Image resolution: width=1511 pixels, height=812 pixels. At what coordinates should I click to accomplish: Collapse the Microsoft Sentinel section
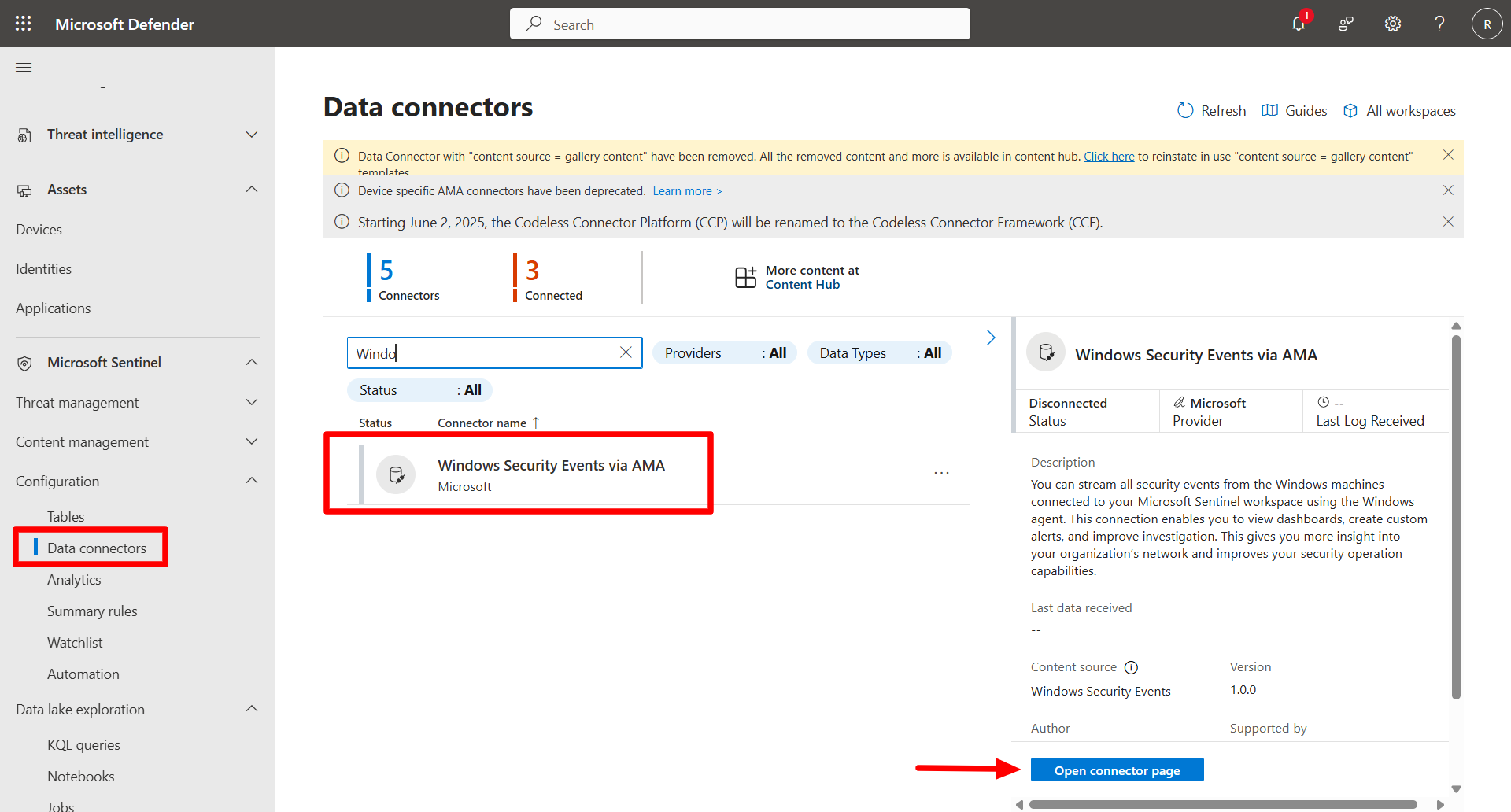(252, 363)
